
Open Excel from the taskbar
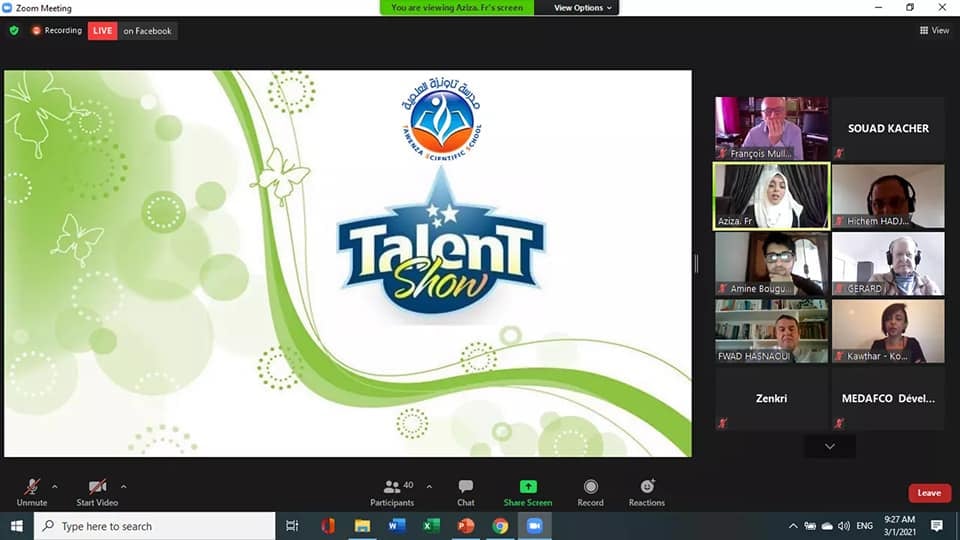click(x=431, y=526)
